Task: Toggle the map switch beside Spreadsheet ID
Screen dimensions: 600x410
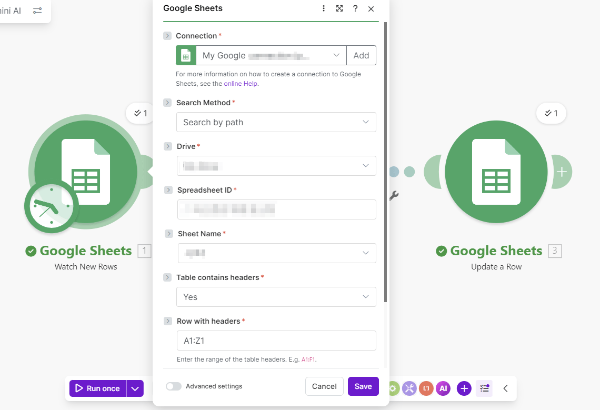Action: (168, 190)
